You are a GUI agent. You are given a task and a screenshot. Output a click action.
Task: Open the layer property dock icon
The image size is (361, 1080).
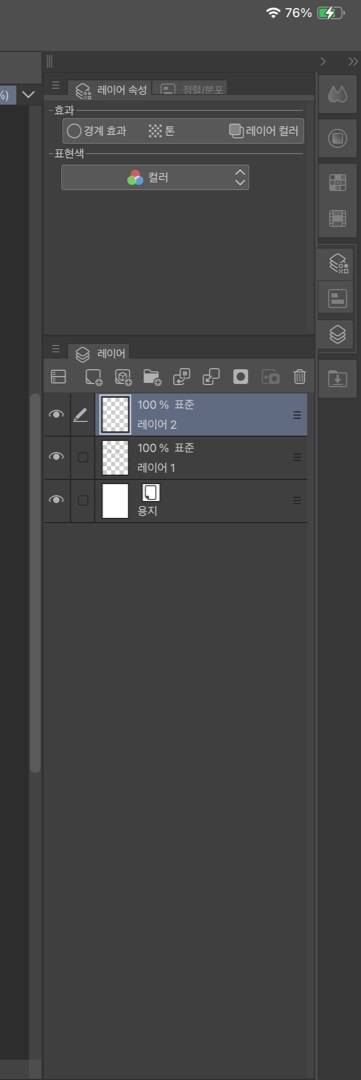pyautogui.click(x=338, y=263)
